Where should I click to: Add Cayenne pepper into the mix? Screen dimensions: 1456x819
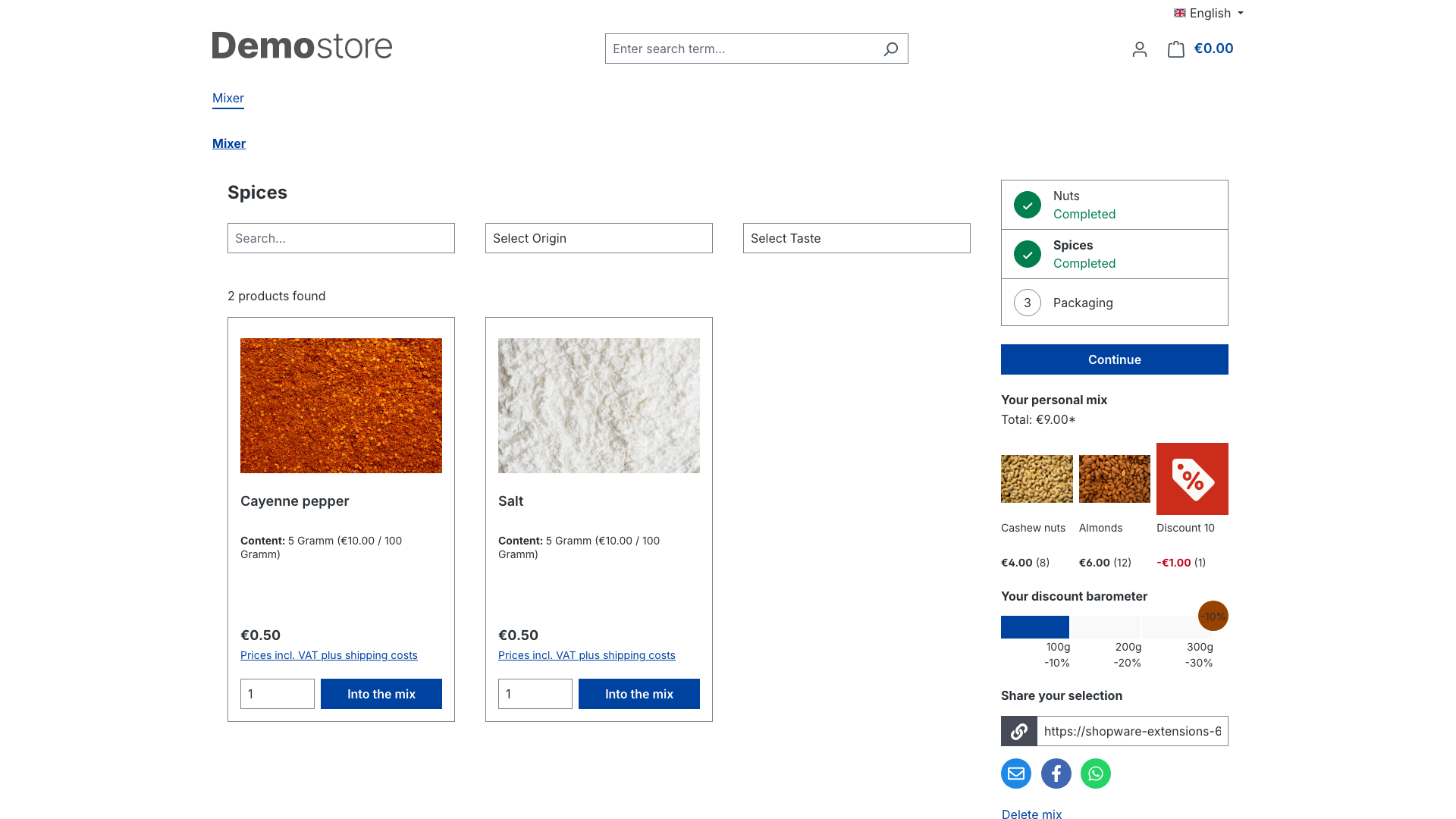381,694
